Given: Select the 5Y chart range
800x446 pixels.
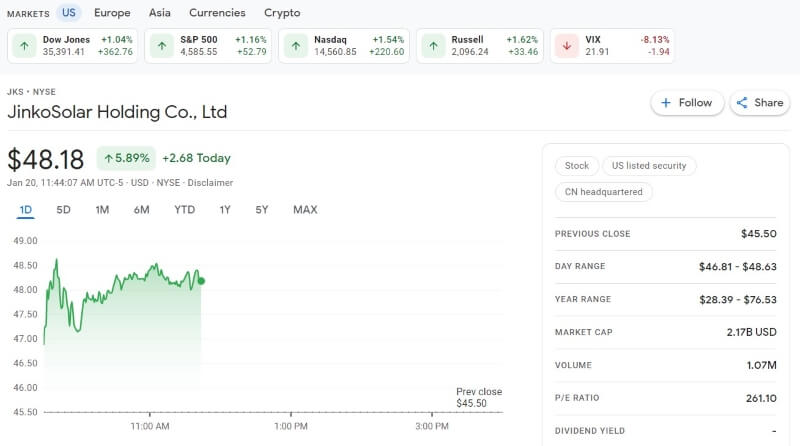Looking at the screenshot, I should pos(262,210).
